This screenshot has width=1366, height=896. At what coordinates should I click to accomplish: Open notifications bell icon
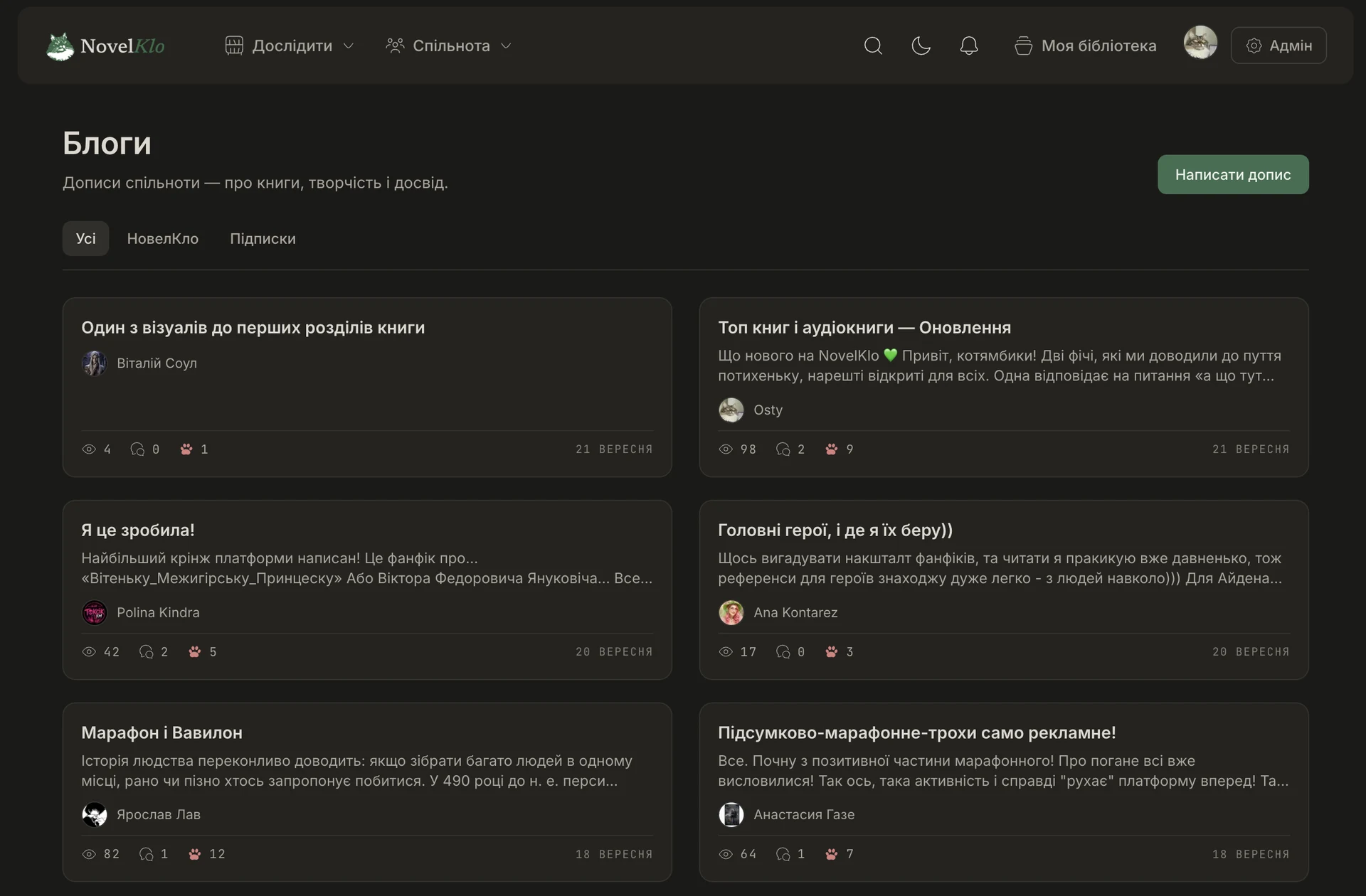coord(968,46)
